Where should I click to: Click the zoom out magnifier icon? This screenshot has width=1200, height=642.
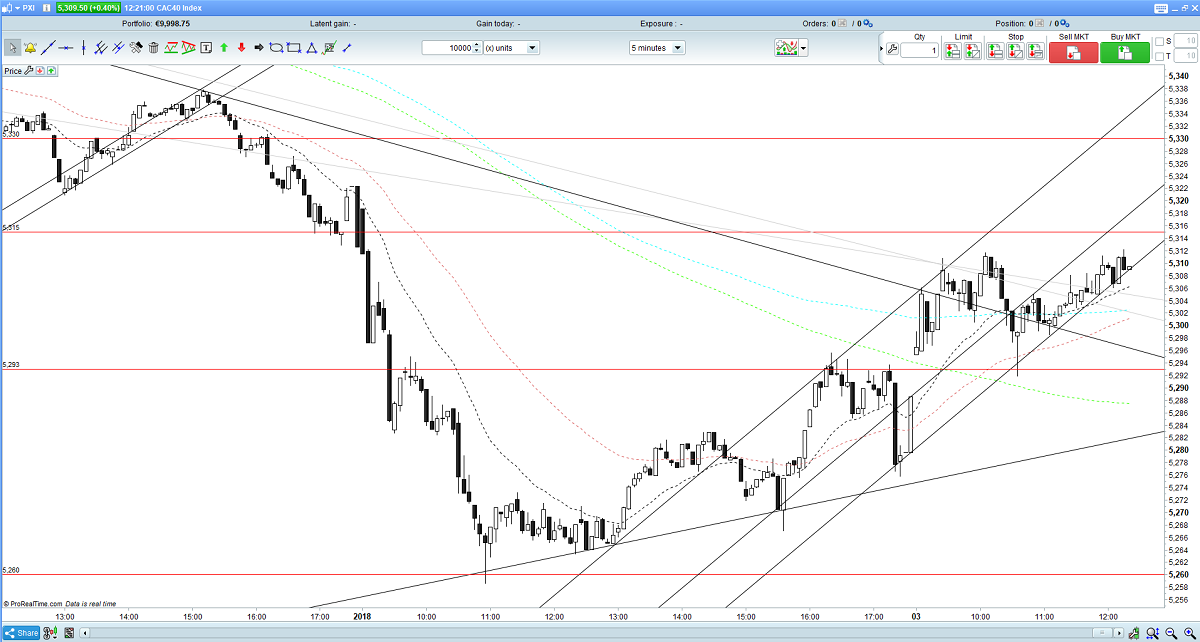pos(1171,633)
